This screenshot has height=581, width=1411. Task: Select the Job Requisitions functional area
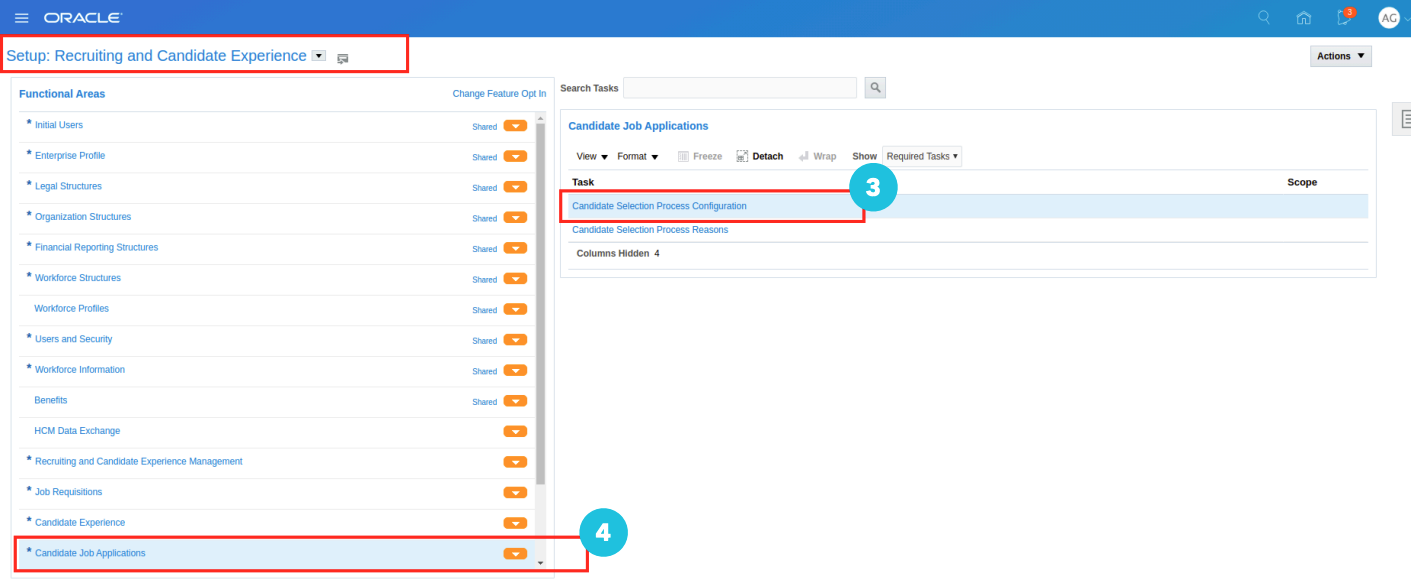68,492
